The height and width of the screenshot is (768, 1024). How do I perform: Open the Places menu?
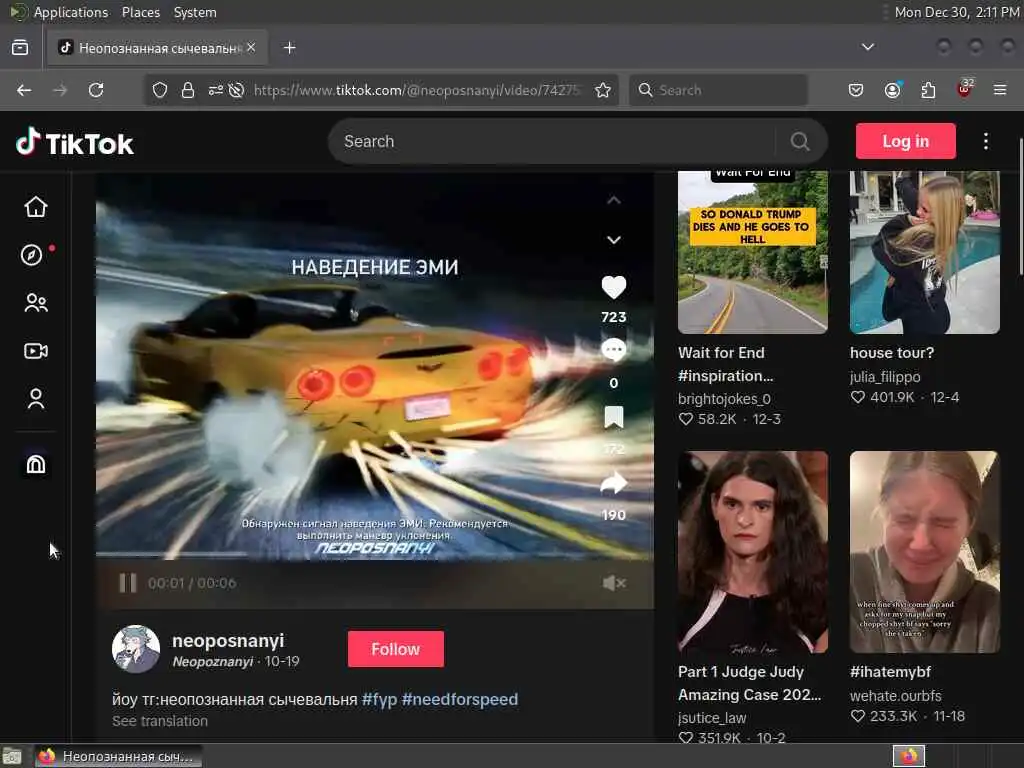[141, 12]
